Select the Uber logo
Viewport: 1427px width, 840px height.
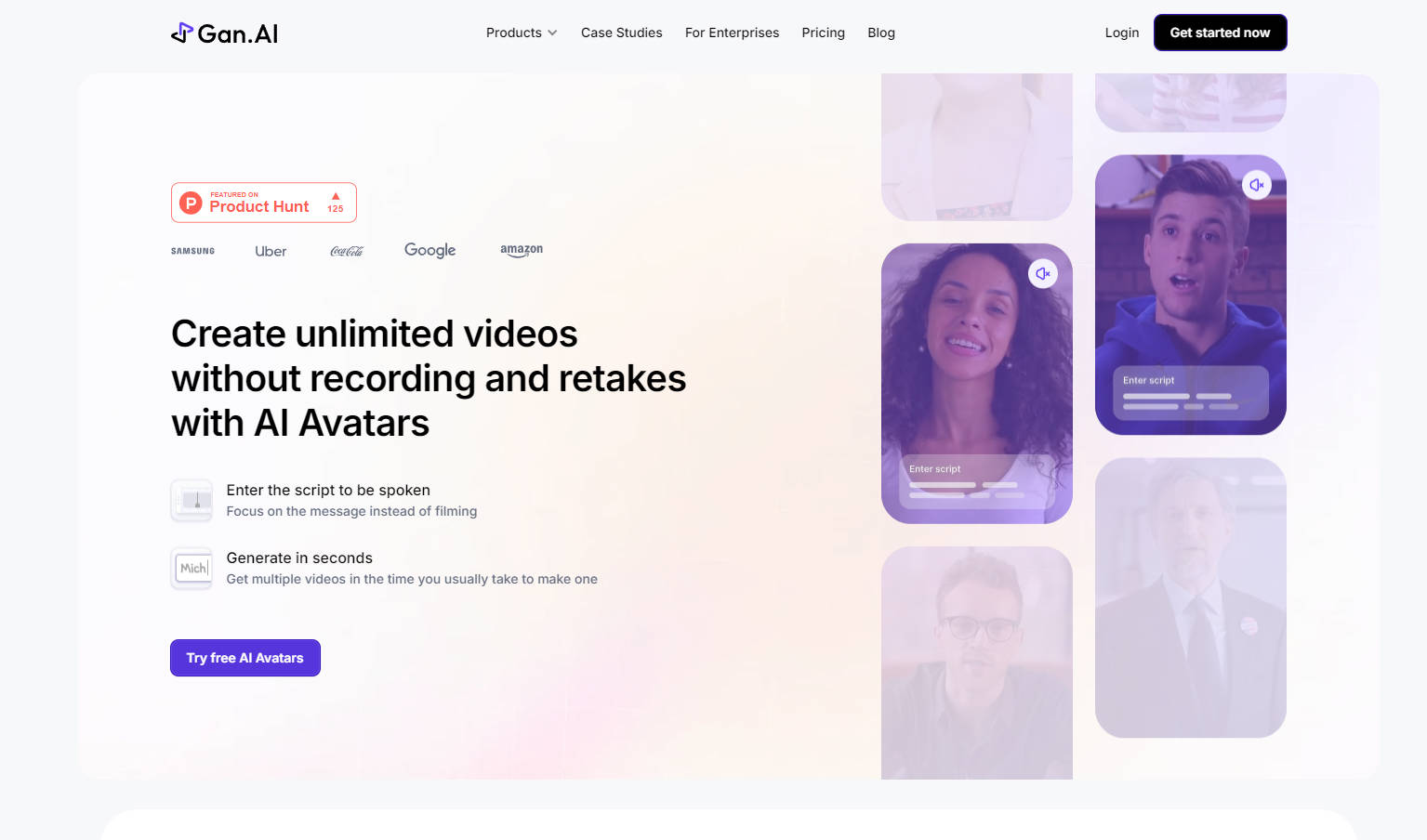[271, 250]
